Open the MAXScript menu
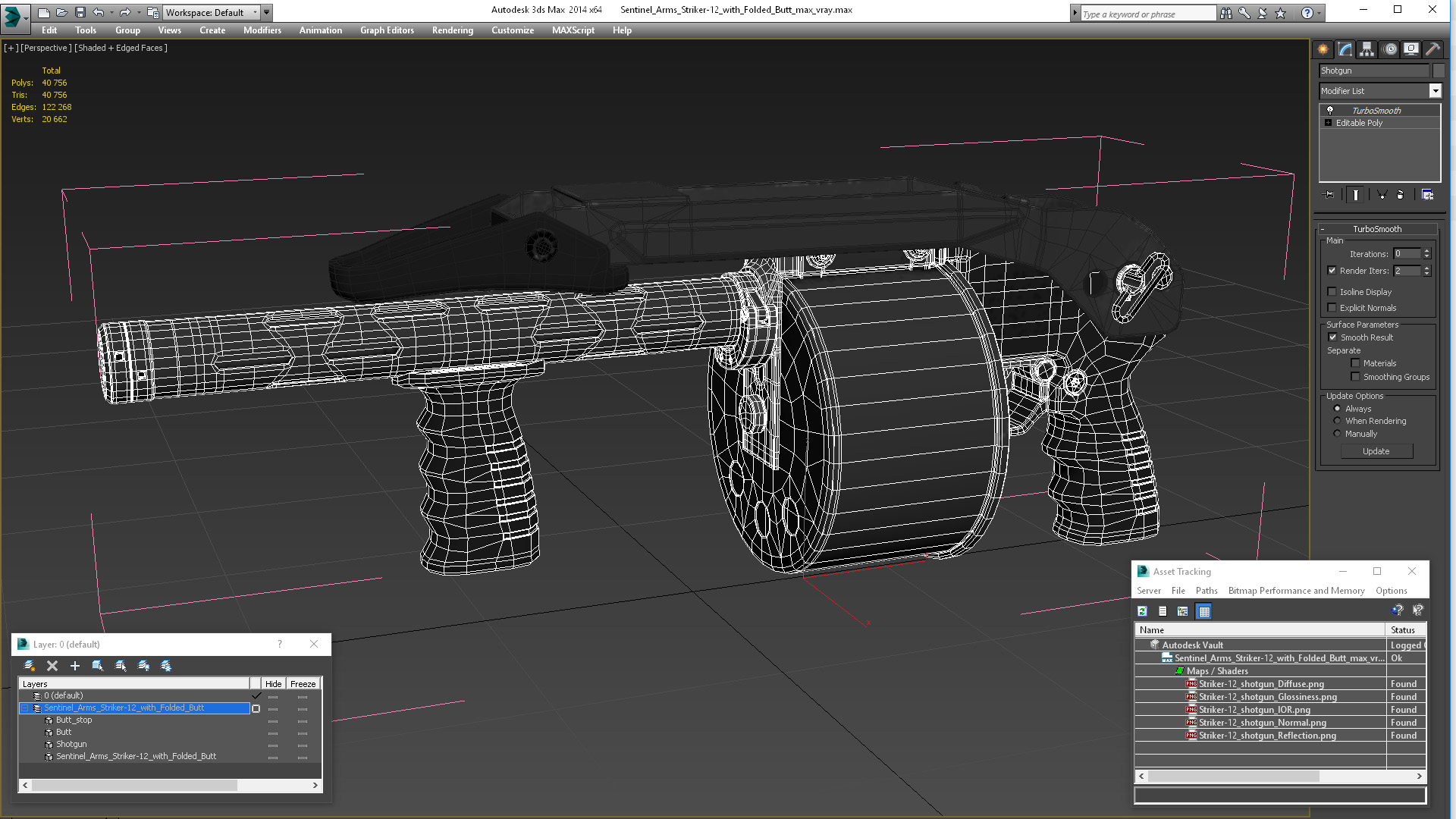The height and width of the screenshot is (819, 1456). coord(573,30)
